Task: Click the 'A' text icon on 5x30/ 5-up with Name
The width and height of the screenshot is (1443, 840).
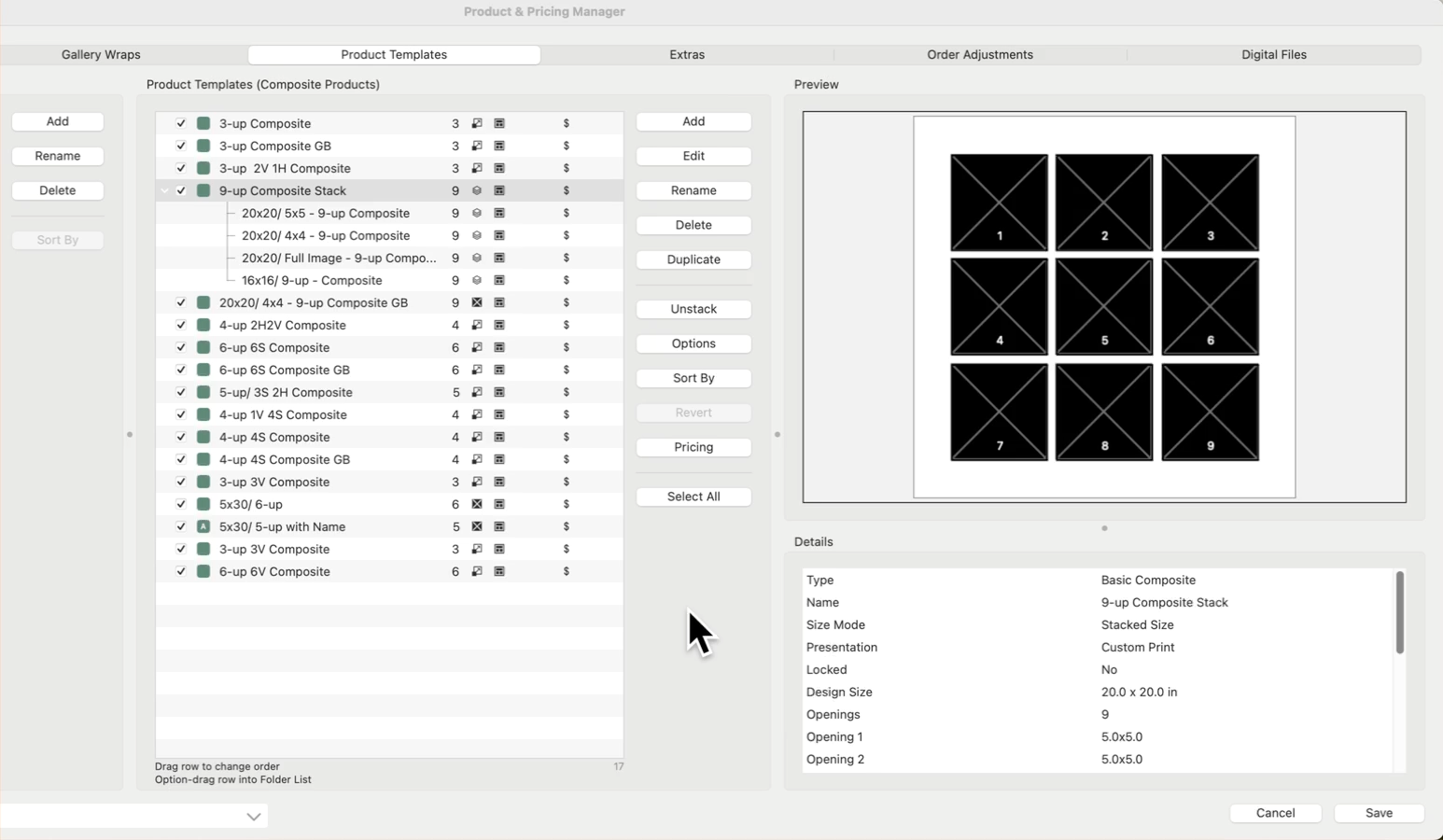Action: [203, 526]
